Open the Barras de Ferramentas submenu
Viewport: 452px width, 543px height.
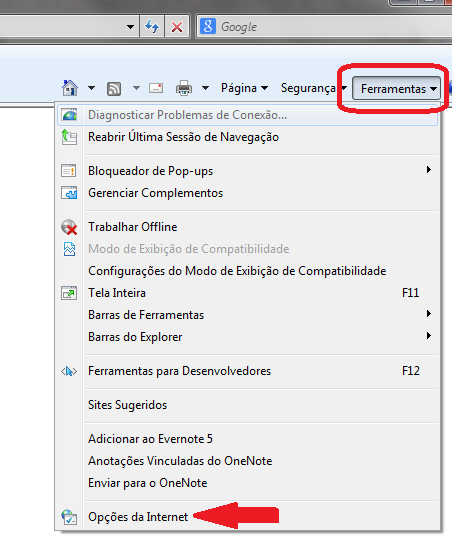coord(248,315)
